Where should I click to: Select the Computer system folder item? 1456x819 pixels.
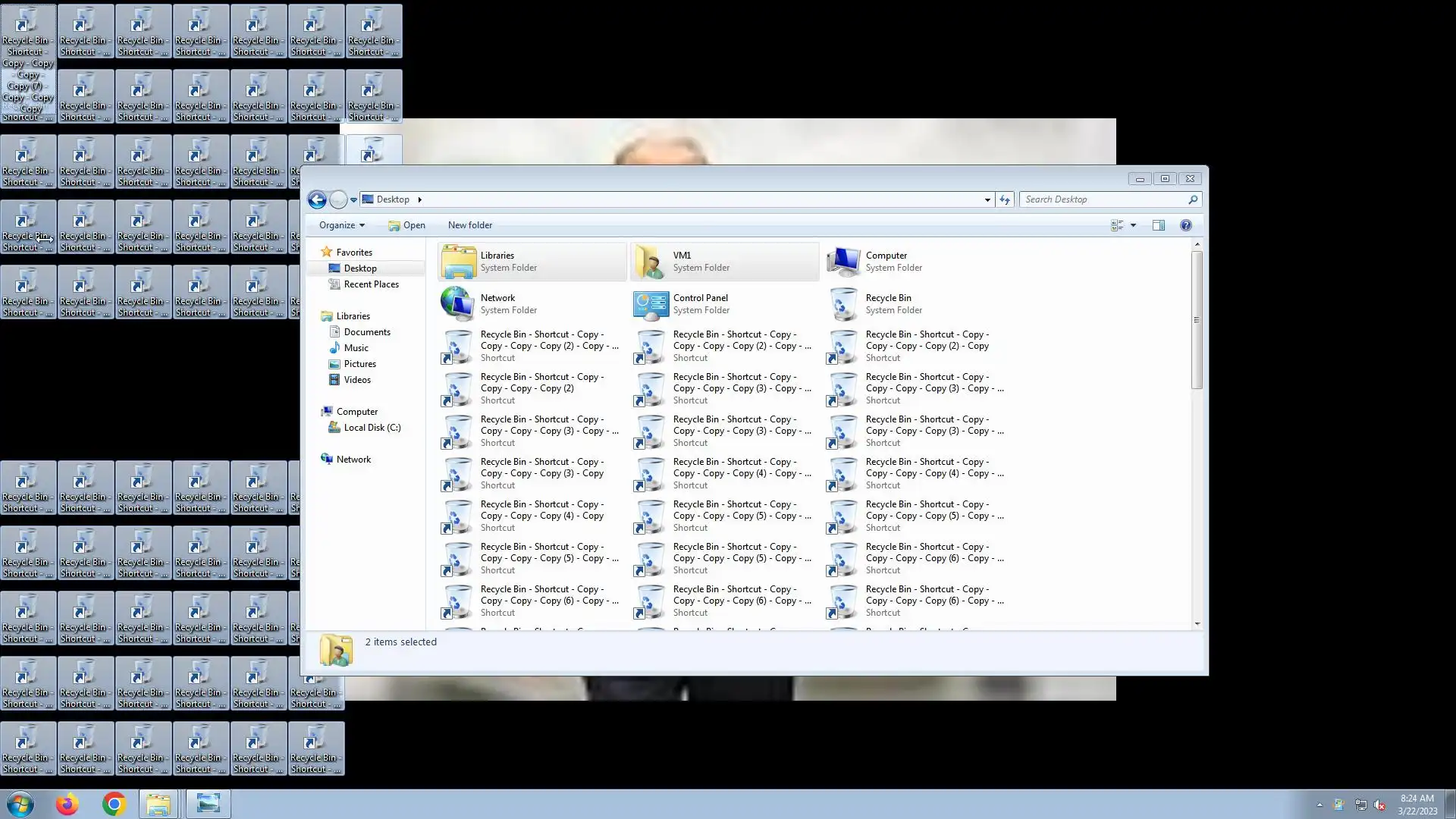(886, 261)
